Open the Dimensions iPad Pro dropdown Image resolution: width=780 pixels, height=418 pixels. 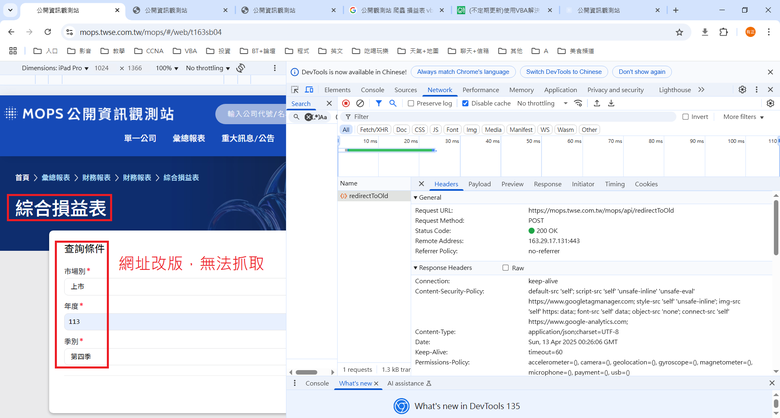(x=55, y=68)
